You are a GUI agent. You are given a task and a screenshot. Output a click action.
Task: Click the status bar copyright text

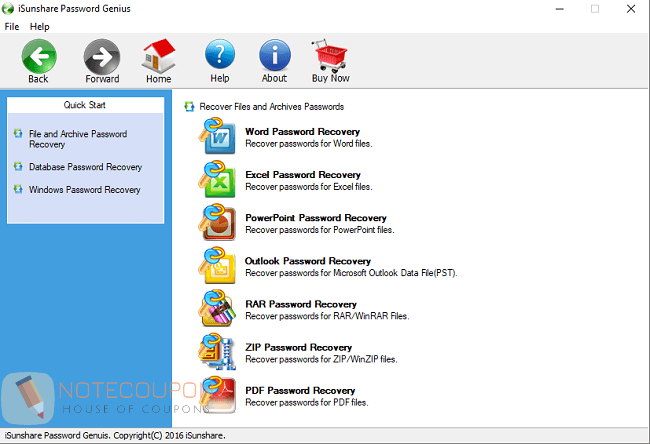[115, 436]
